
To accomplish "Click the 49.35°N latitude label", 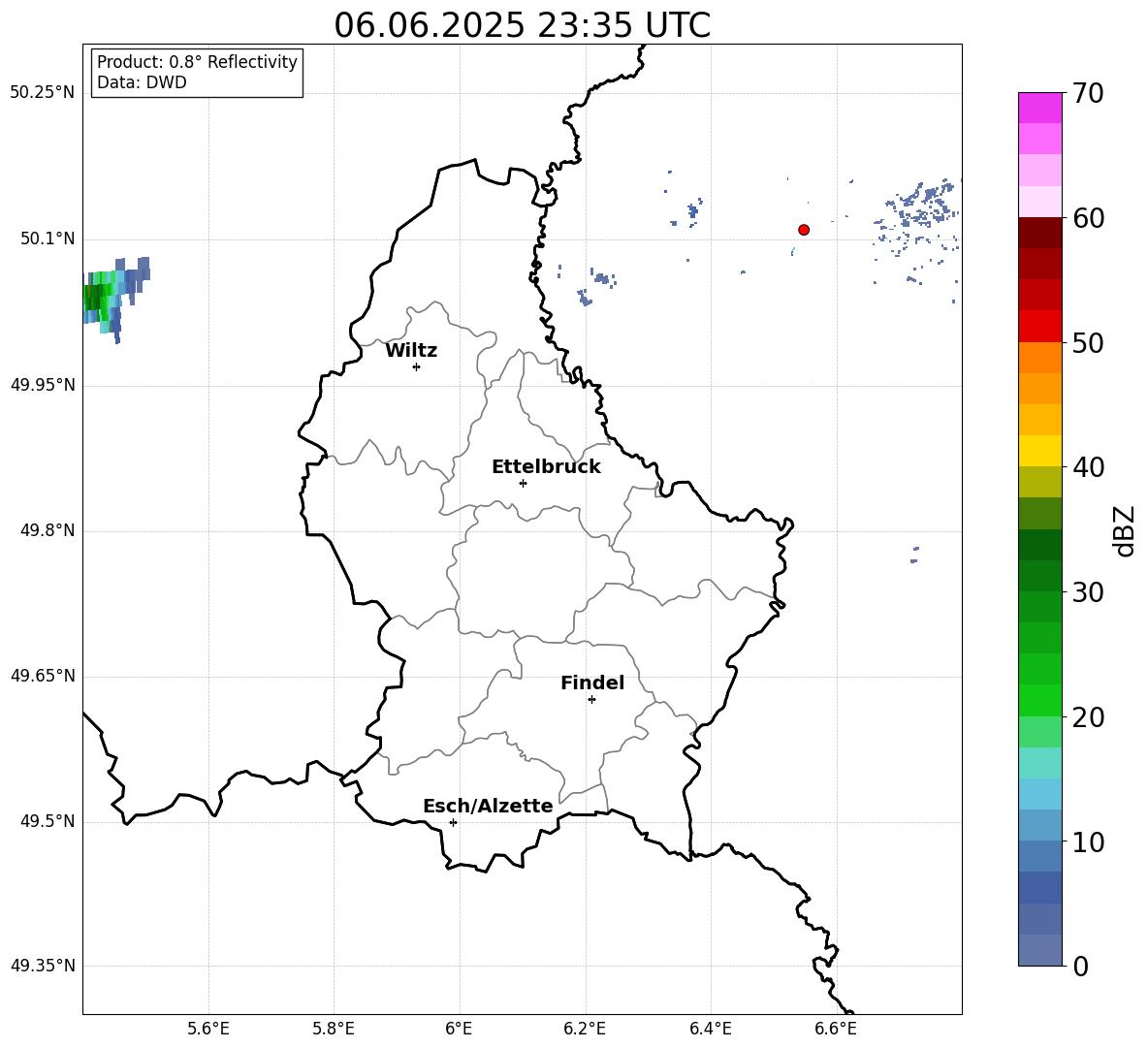I will click(x=42, y=966).
